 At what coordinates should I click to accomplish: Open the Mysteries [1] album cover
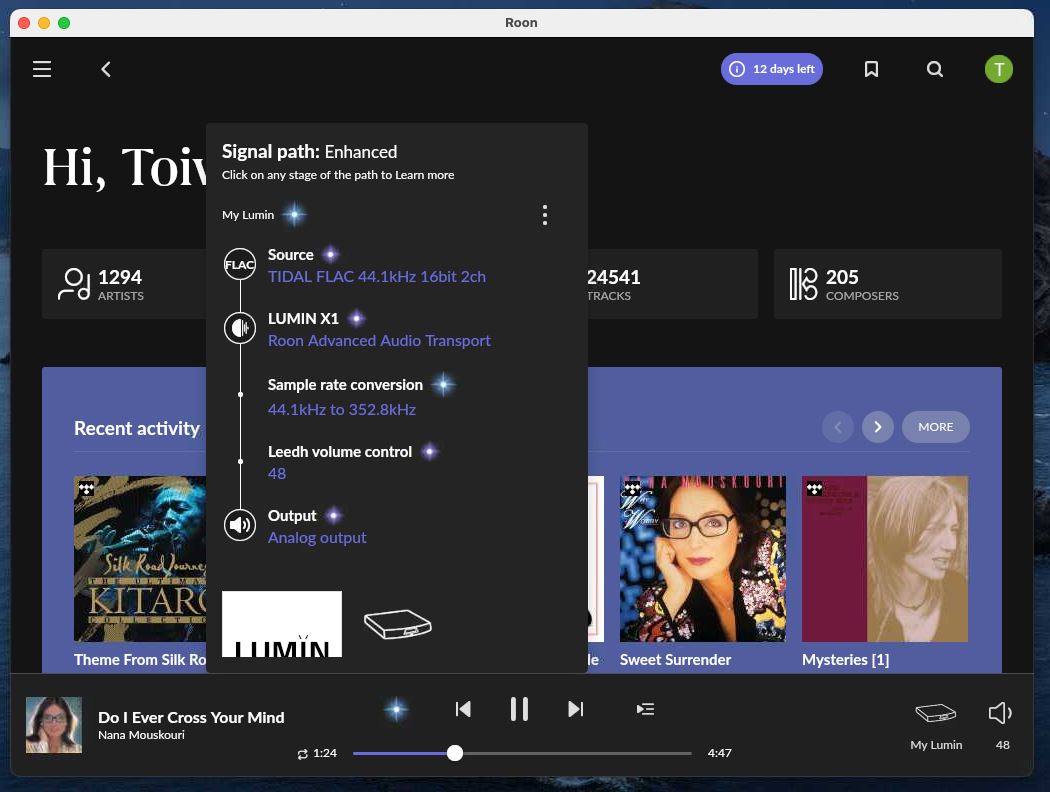tap(885, 559)
